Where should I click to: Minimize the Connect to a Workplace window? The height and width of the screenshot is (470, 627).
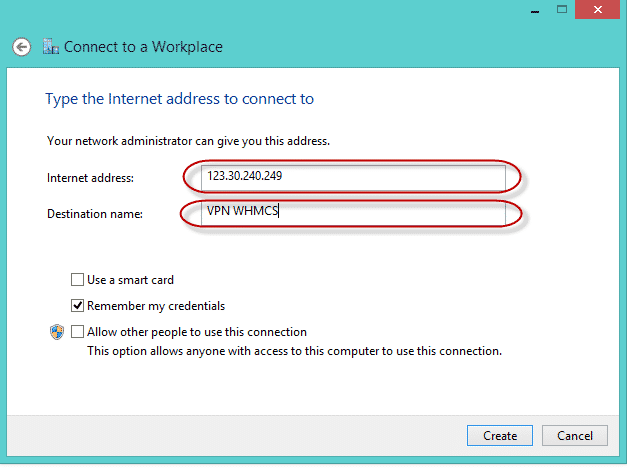pos(535,10)
